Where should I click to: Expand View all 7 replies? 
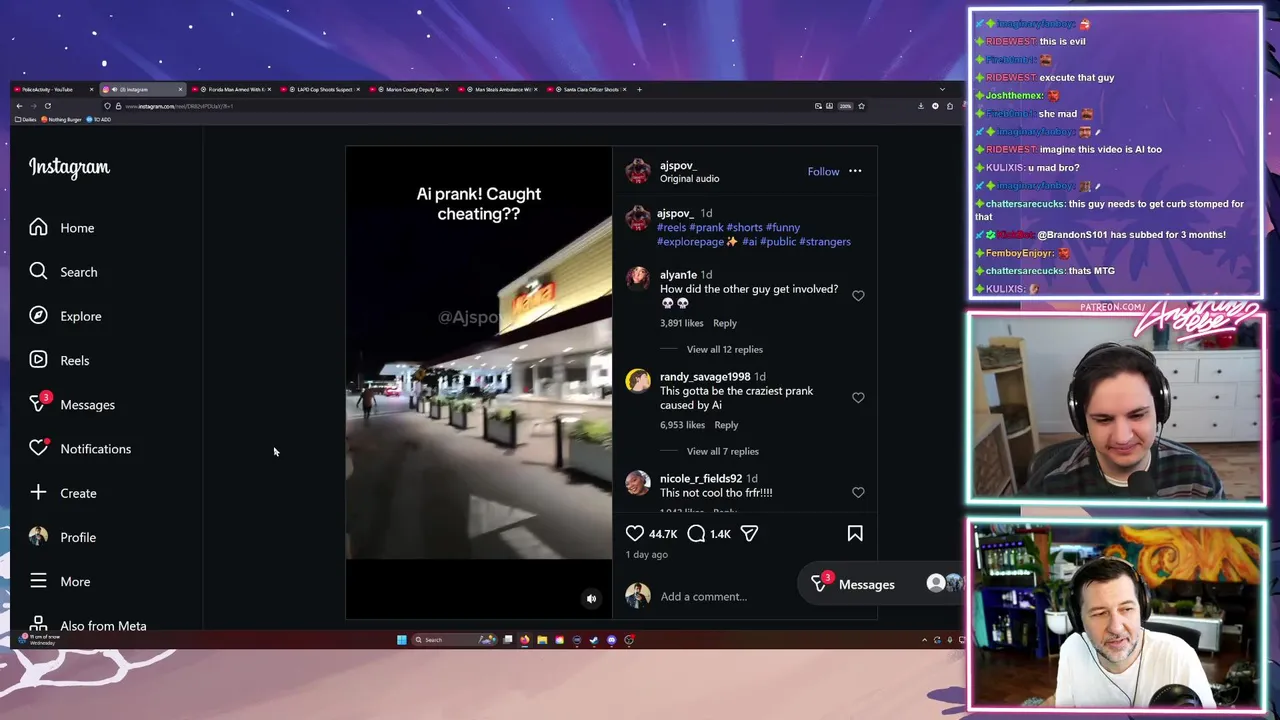click(x=723, y=451)
